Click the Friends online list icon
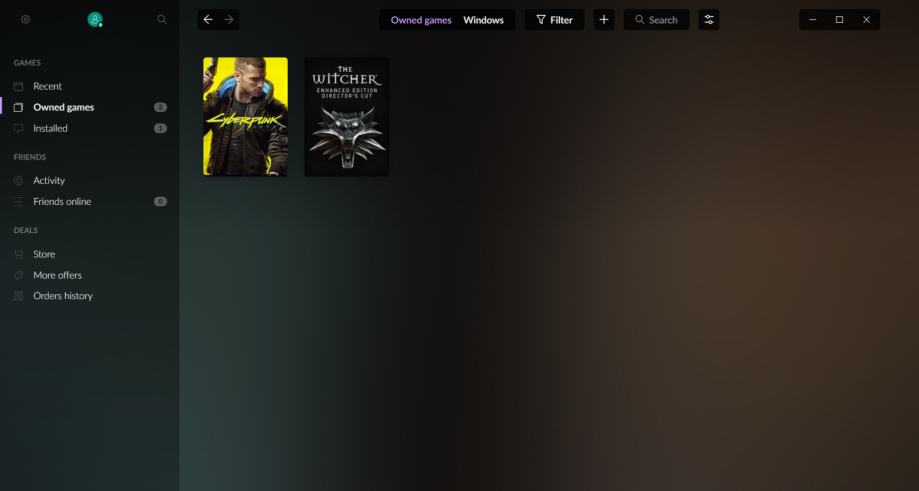Screen dimensions: 919x491 [19, 202]
